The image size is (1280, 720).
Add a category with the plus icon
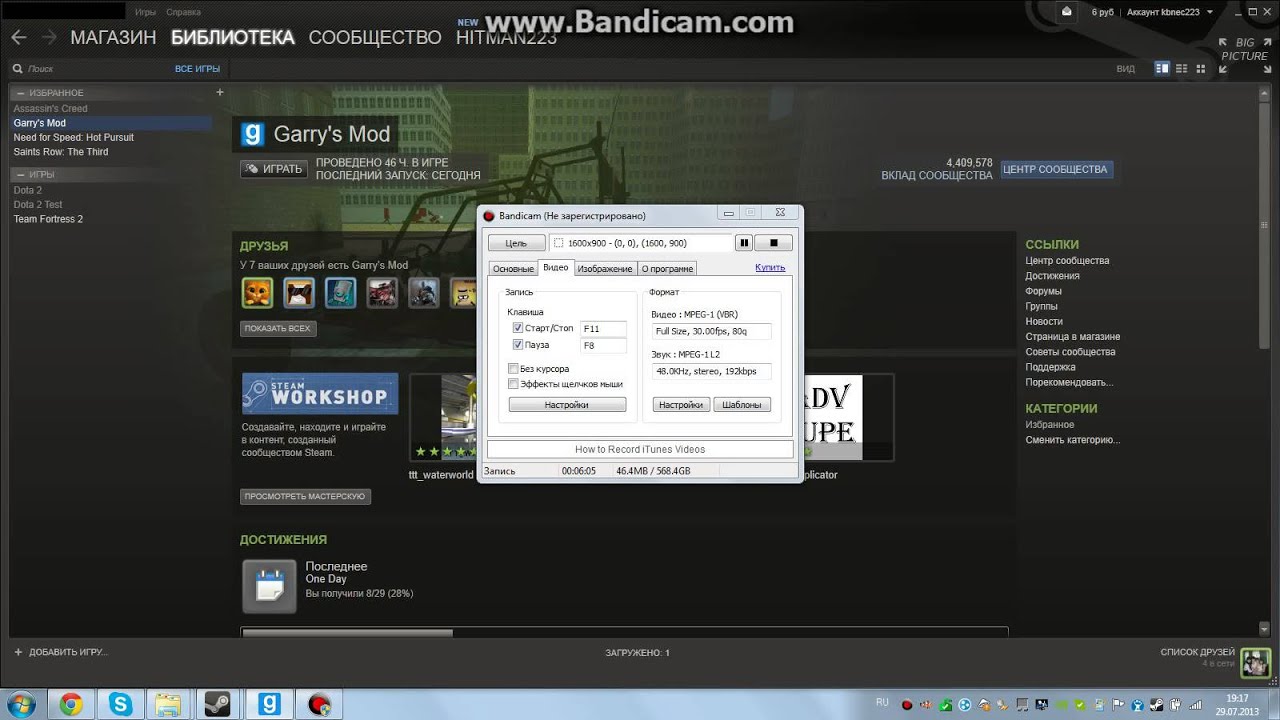tap(219, 92)
